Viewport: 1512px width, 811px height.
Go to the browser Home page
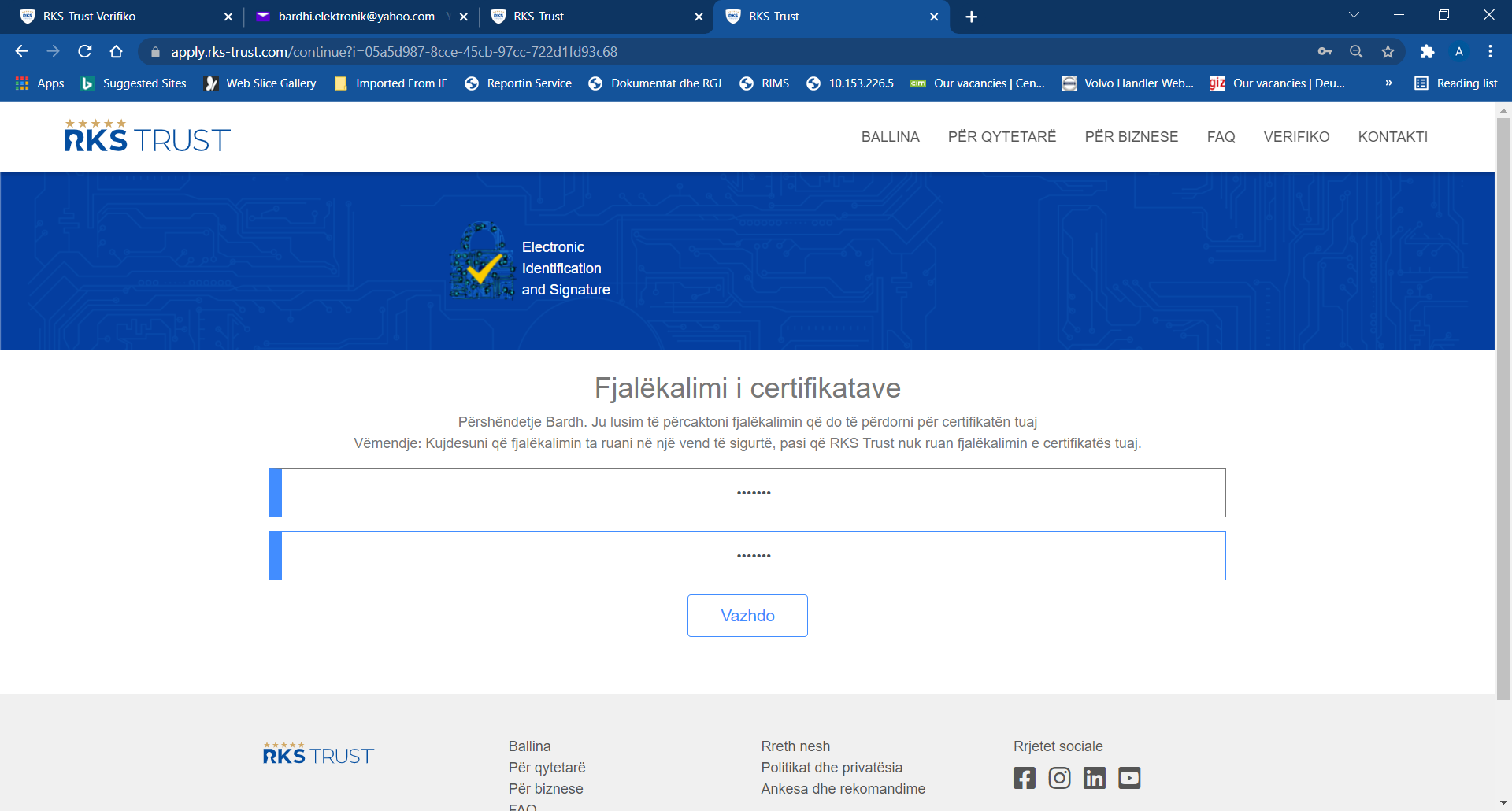(117, 51)
